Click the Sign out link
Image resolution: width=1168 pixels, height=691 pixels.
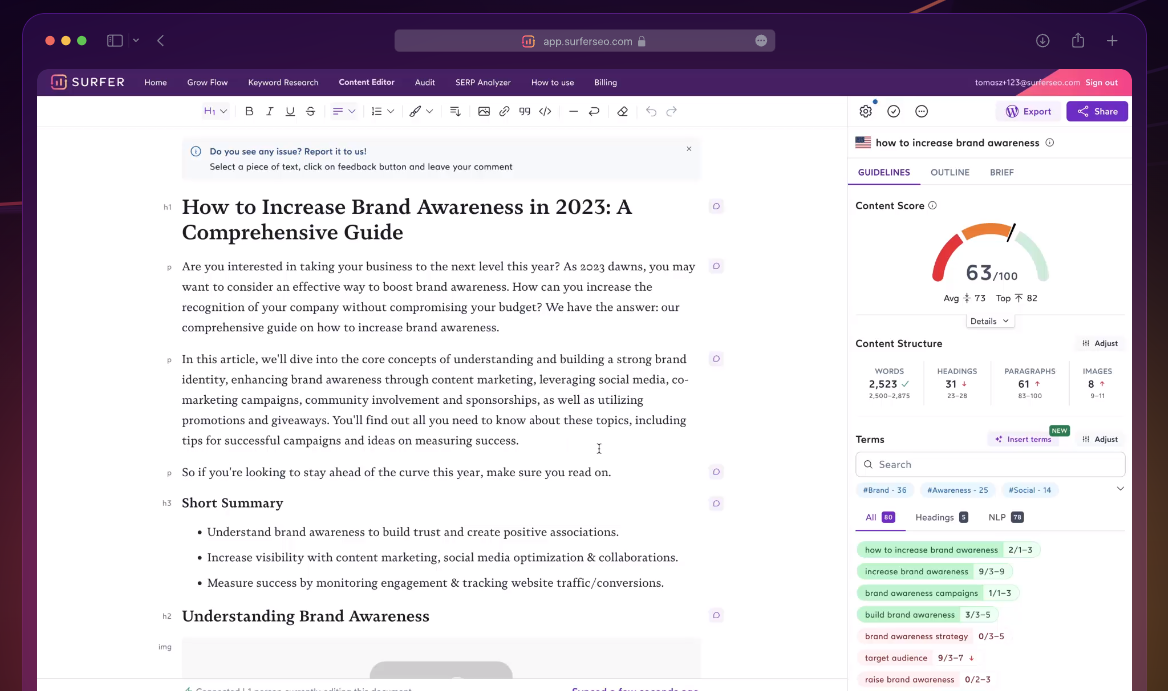click(x=1101, y=83)
